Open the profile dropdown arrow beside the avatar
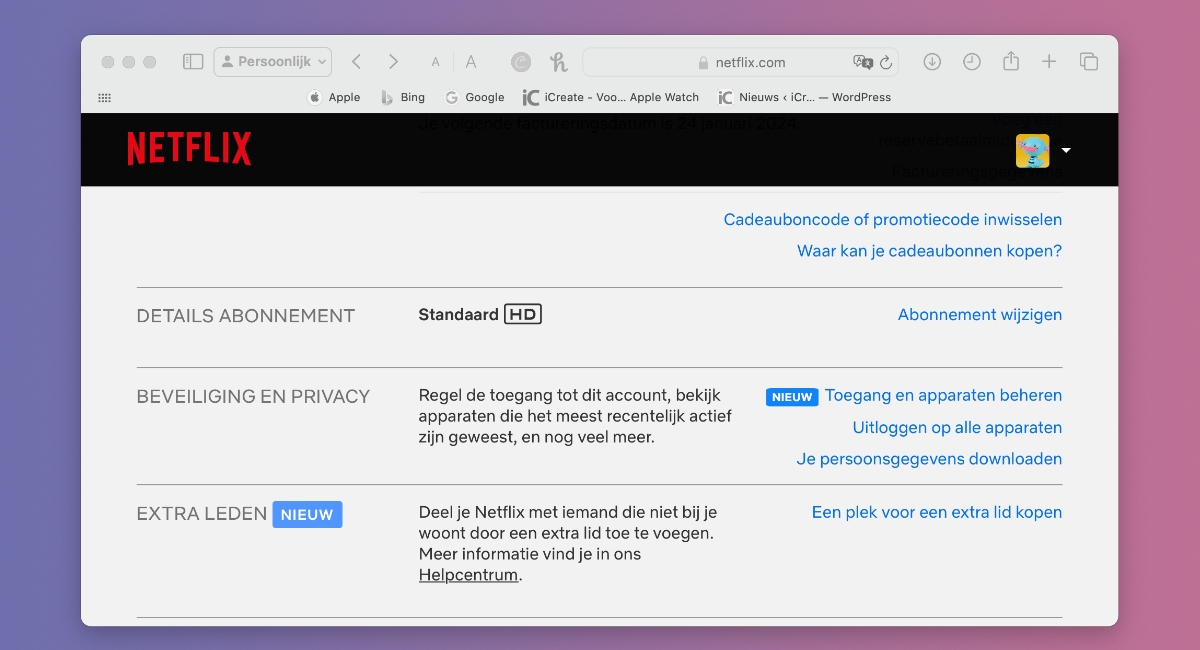1200x650 pixels. (1066, 150)
